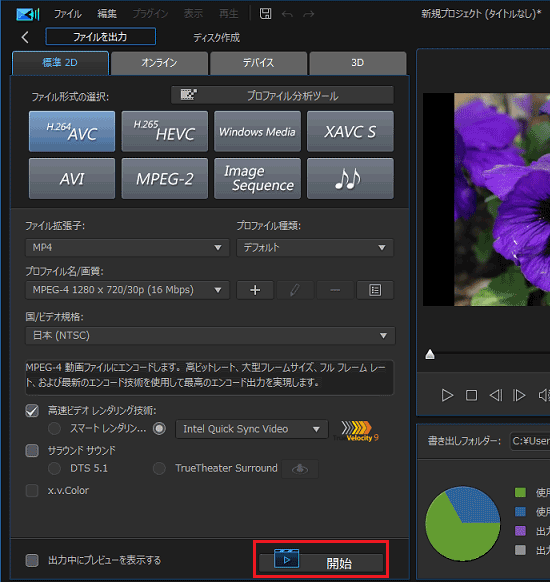Image resolution: width=550 pixels, height=582 pixels.
Task: Stop the preview playback
Action: click(x=471, y=395)
